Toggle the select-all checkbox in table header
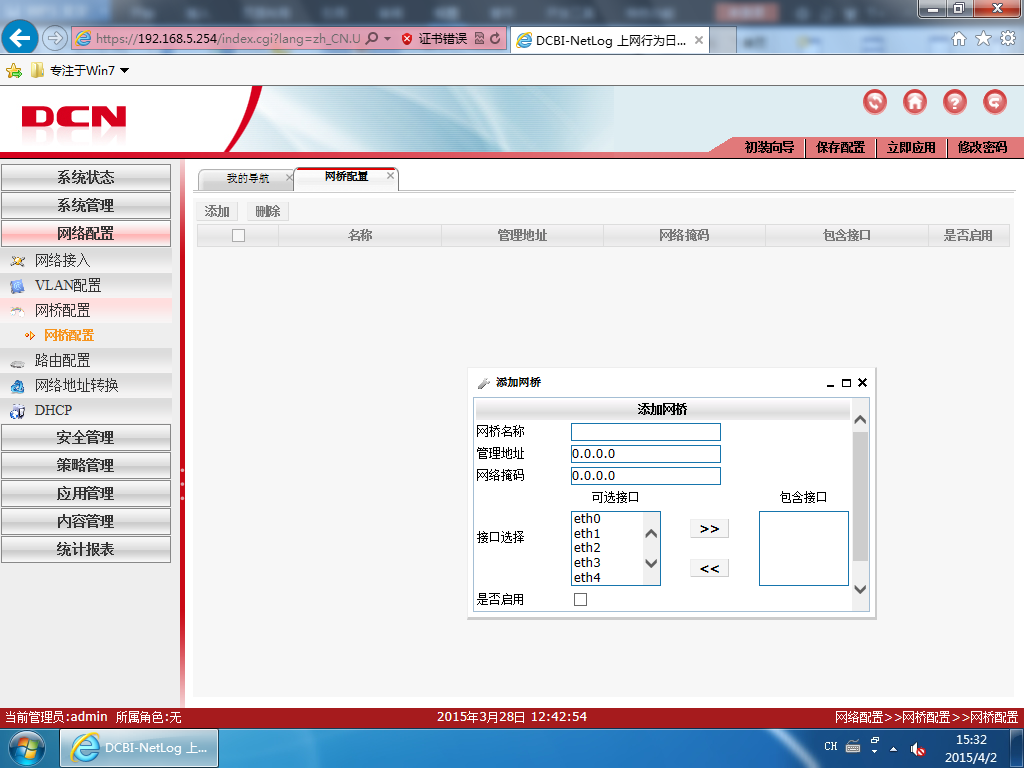The height and width of the screenshot is (768, 1024). (238, 235)
